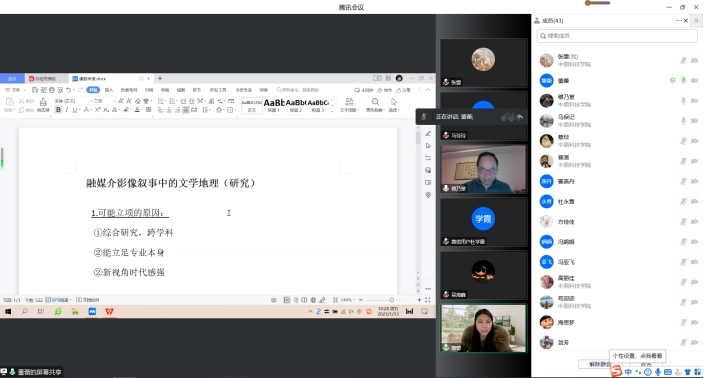Click the Underline U icon in WPS ribbon
This screenshot has width=704, height=378.
pyautogui.click(x=75, y=110)
